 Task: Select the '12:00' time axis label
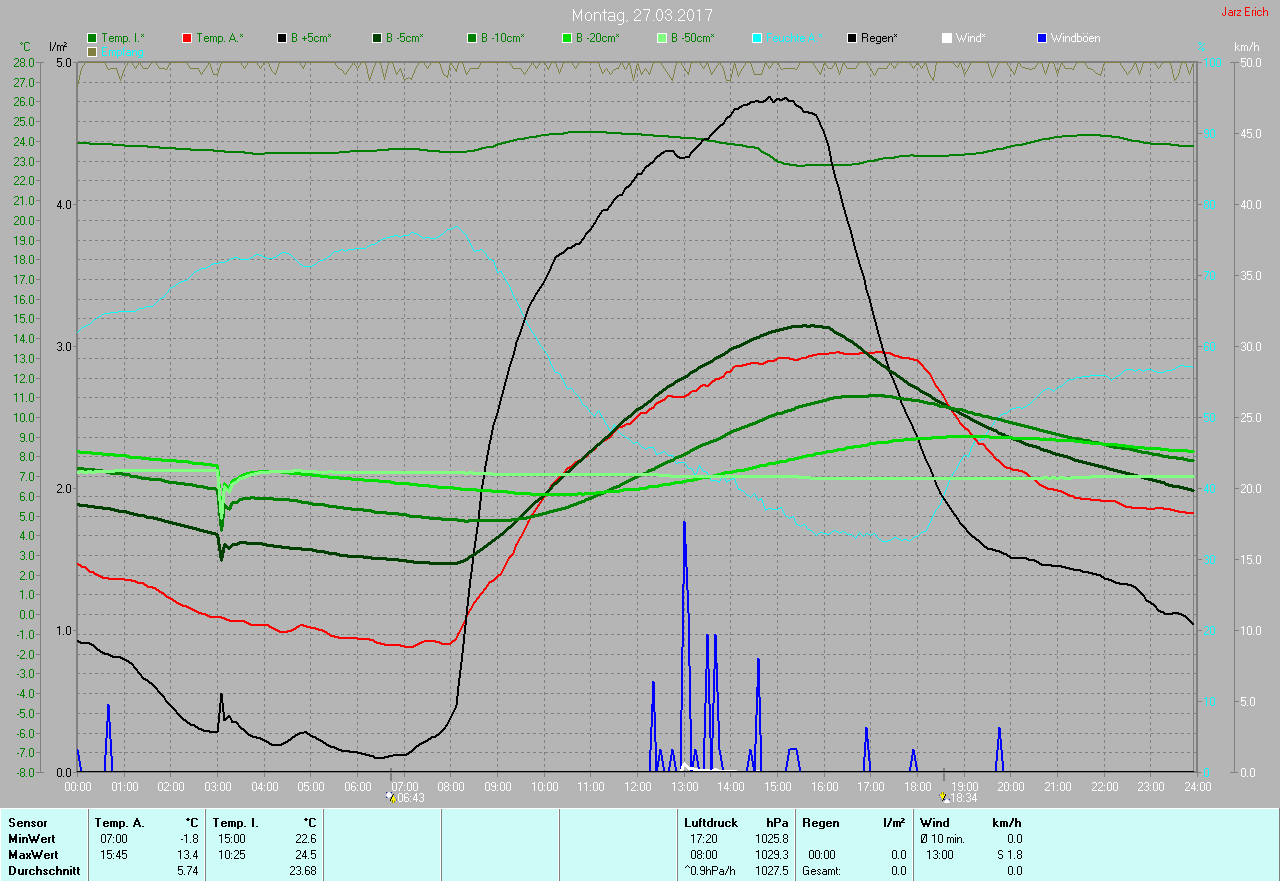click(638, 787)
